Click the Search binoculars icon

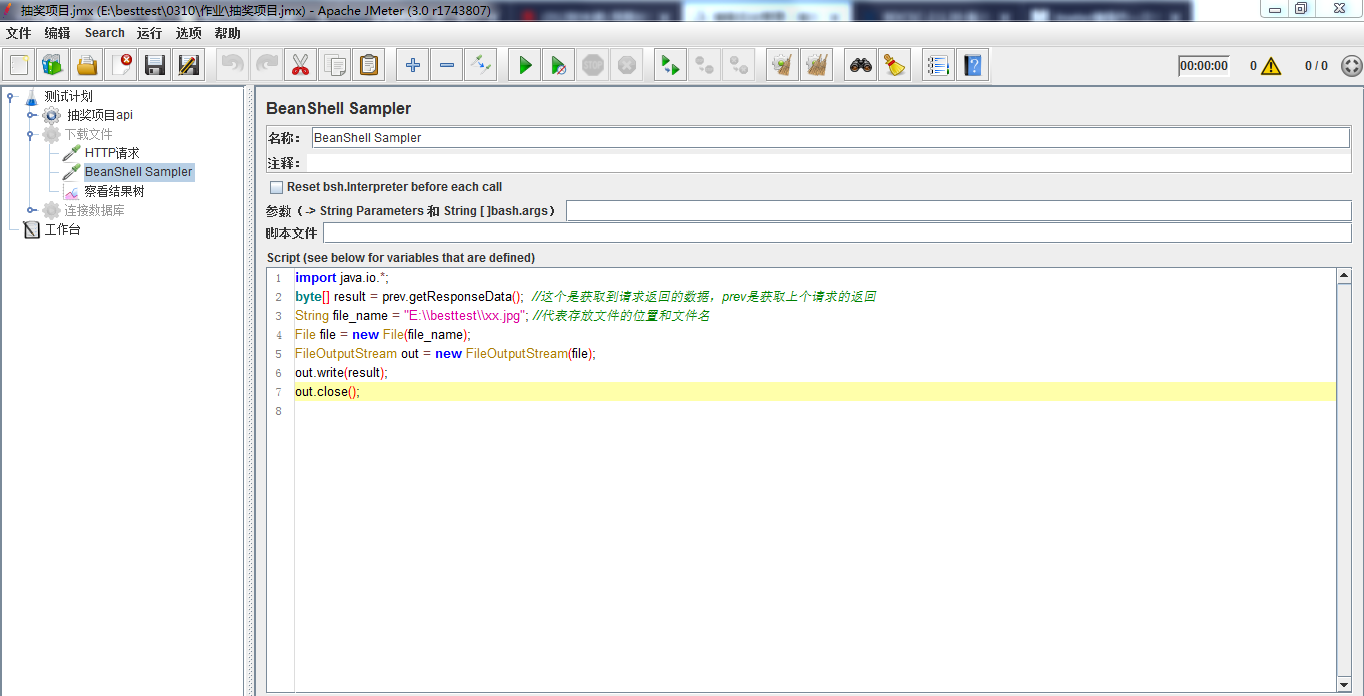pyautogui.click(x=861, y=66)
